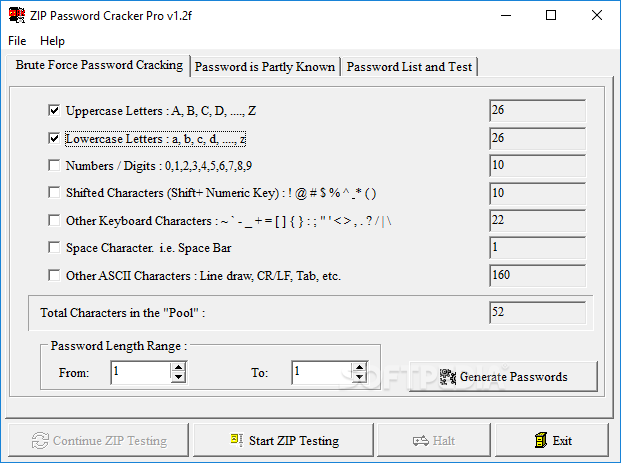Increase the To password length spinner
This screenshot has width=621, height=463.
coord(360,367)
